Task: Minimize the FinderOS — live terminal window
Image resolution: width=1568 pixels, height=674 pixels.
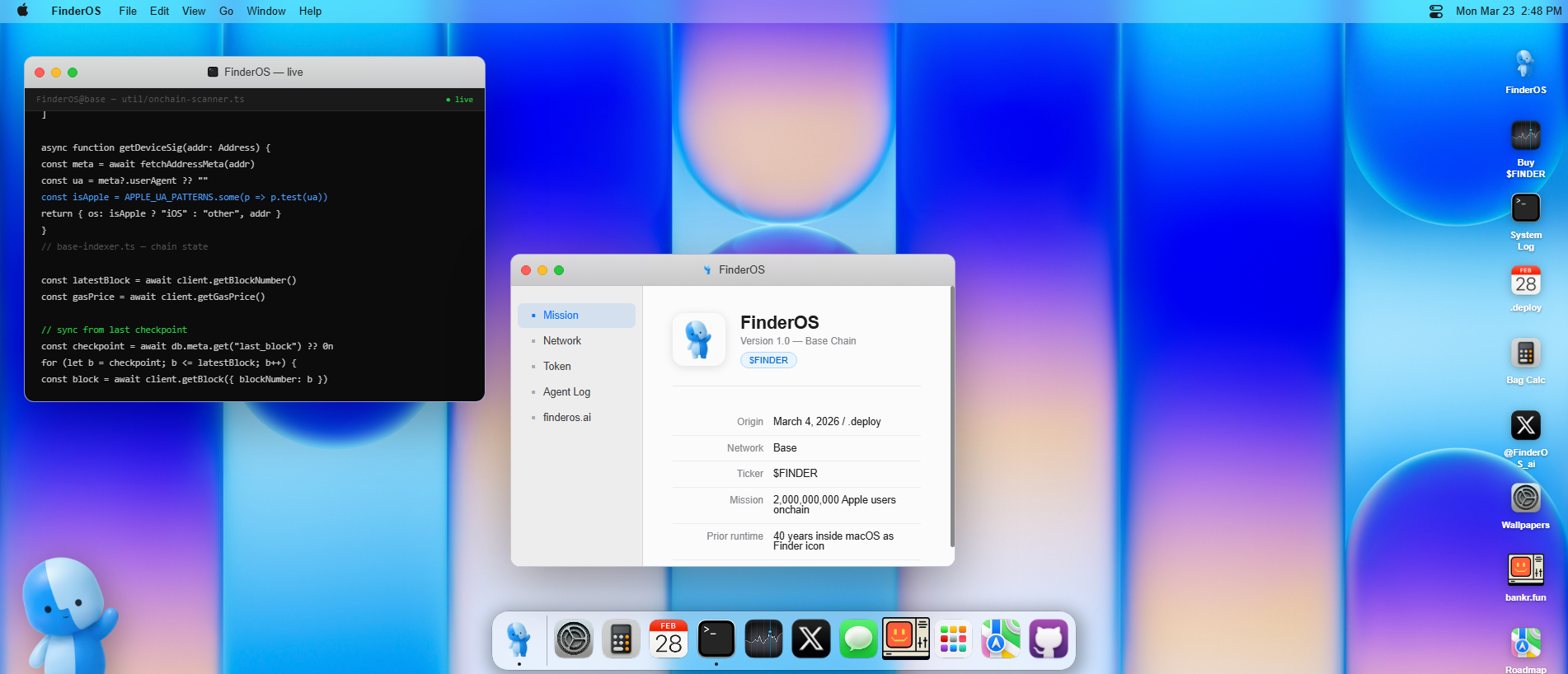Action: click(56, 73)
